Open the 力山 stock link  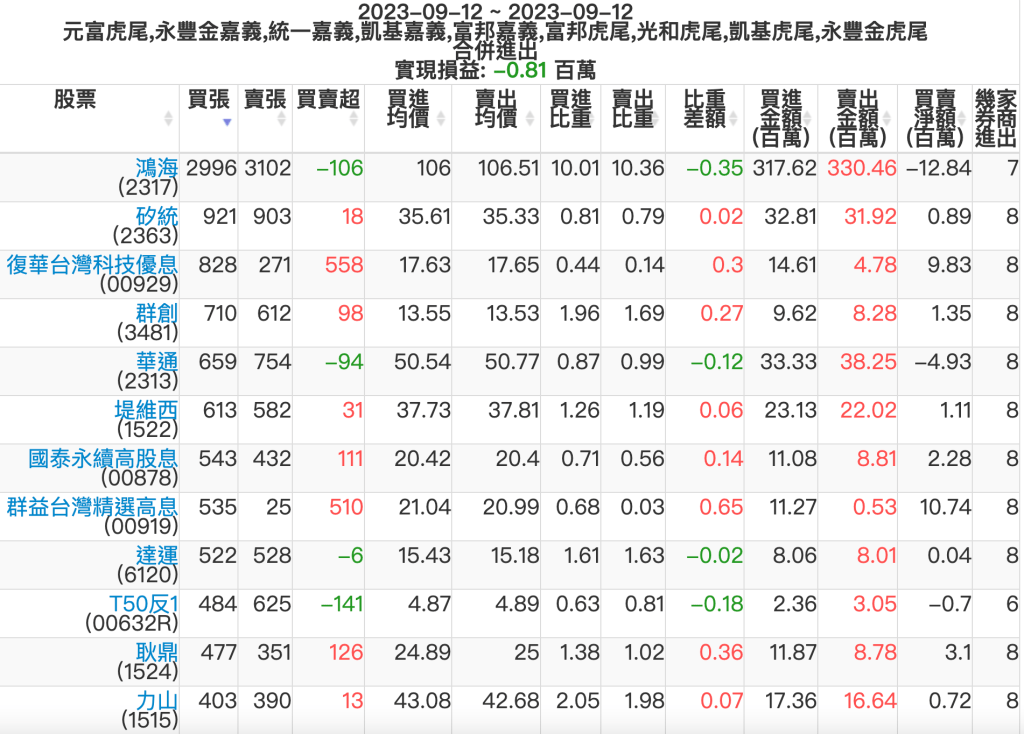(x=156, y=701)
